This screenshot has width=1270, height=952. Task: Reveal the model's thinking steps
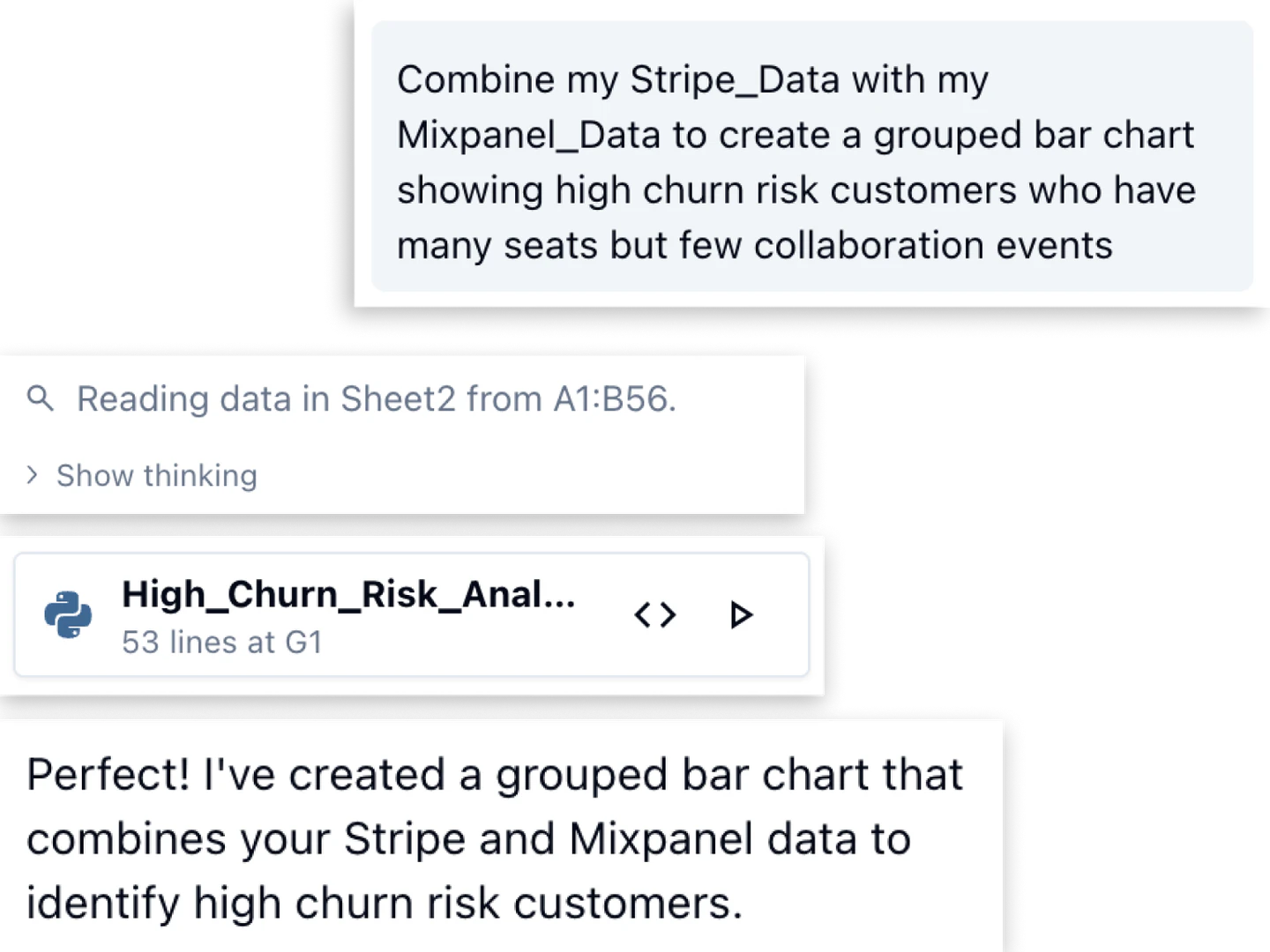click(155, 475)
